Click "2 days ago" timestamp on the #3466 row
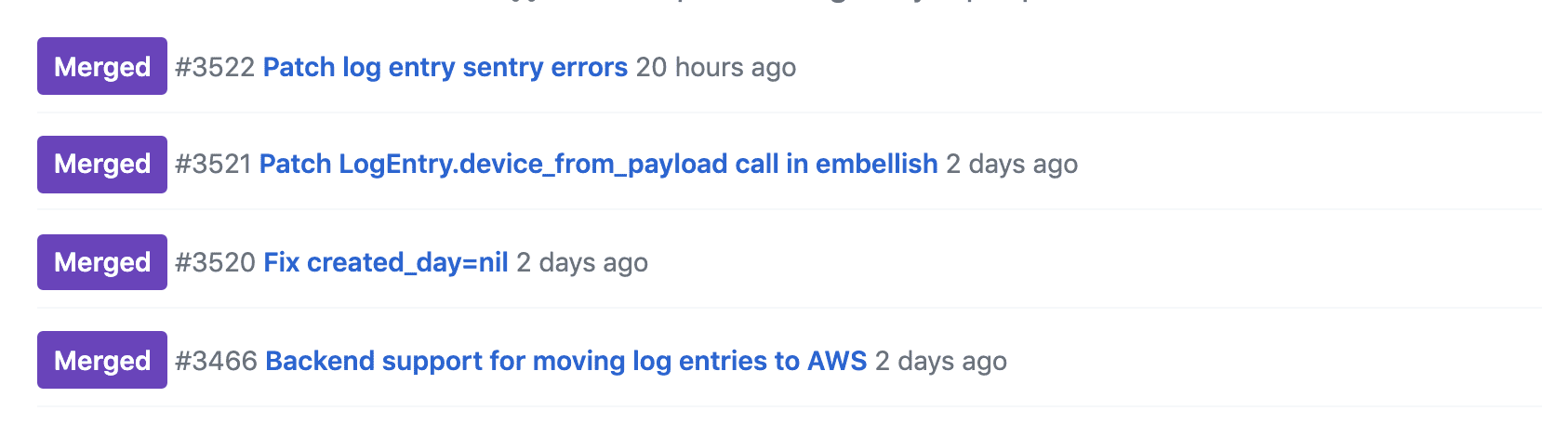This screenshot has height=424, width=1568. tap(941, 361)
